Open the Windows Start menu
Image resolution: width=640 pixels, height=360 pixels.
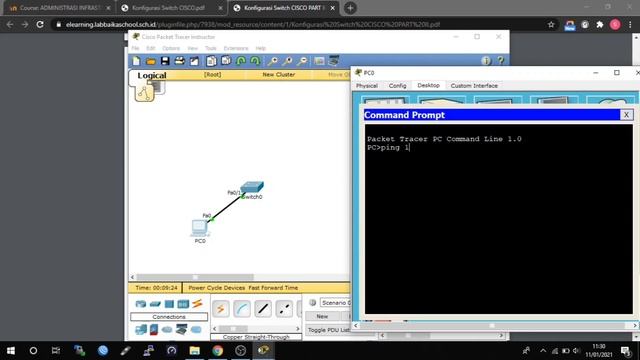11,350
